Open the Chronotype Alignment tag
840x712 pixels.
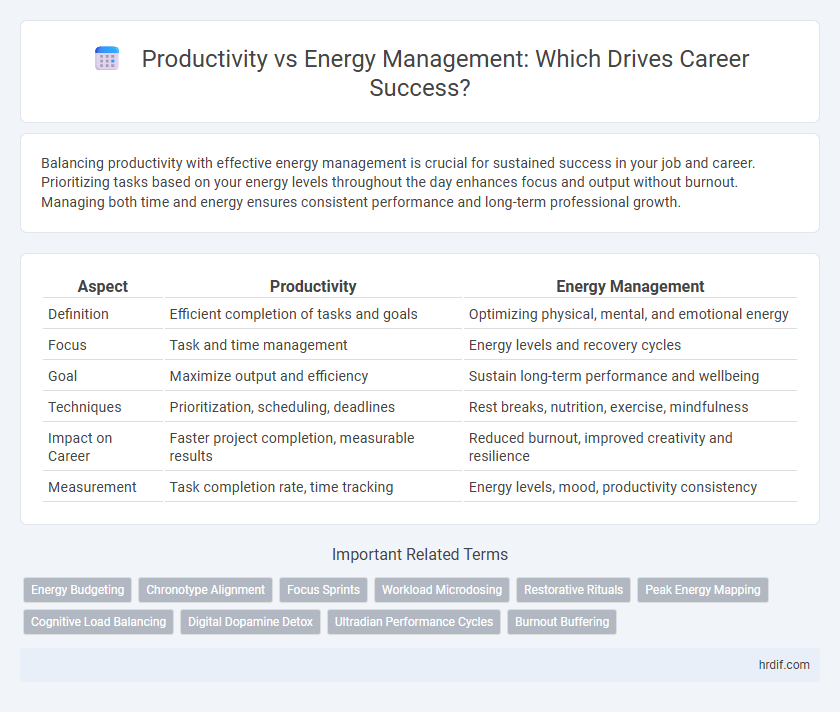(206, 590)
